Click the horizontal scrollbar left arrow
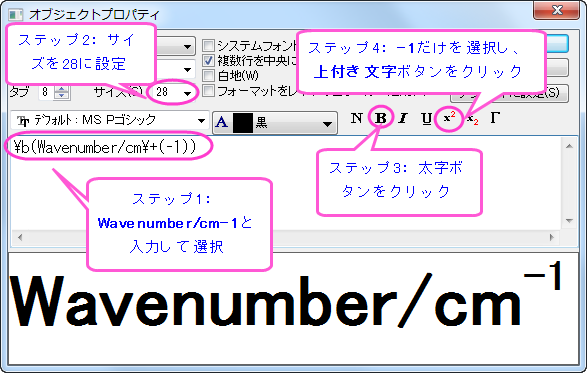 point(20,237)
